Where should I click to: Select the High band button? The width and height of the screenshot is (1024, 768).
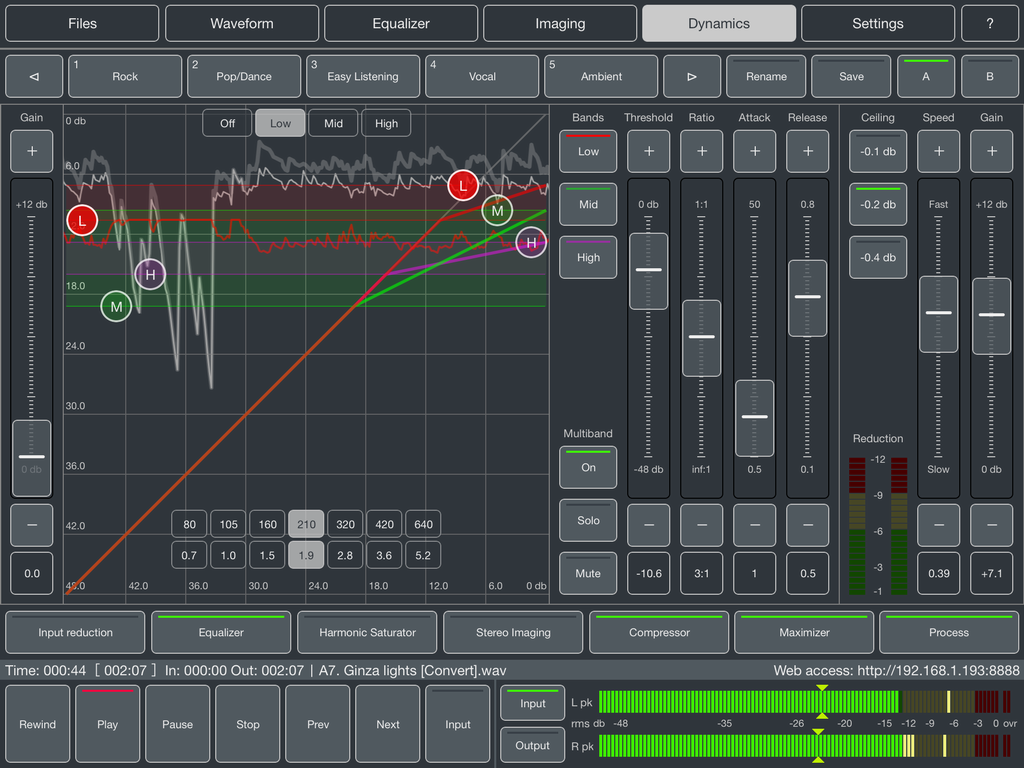point(588,257)
